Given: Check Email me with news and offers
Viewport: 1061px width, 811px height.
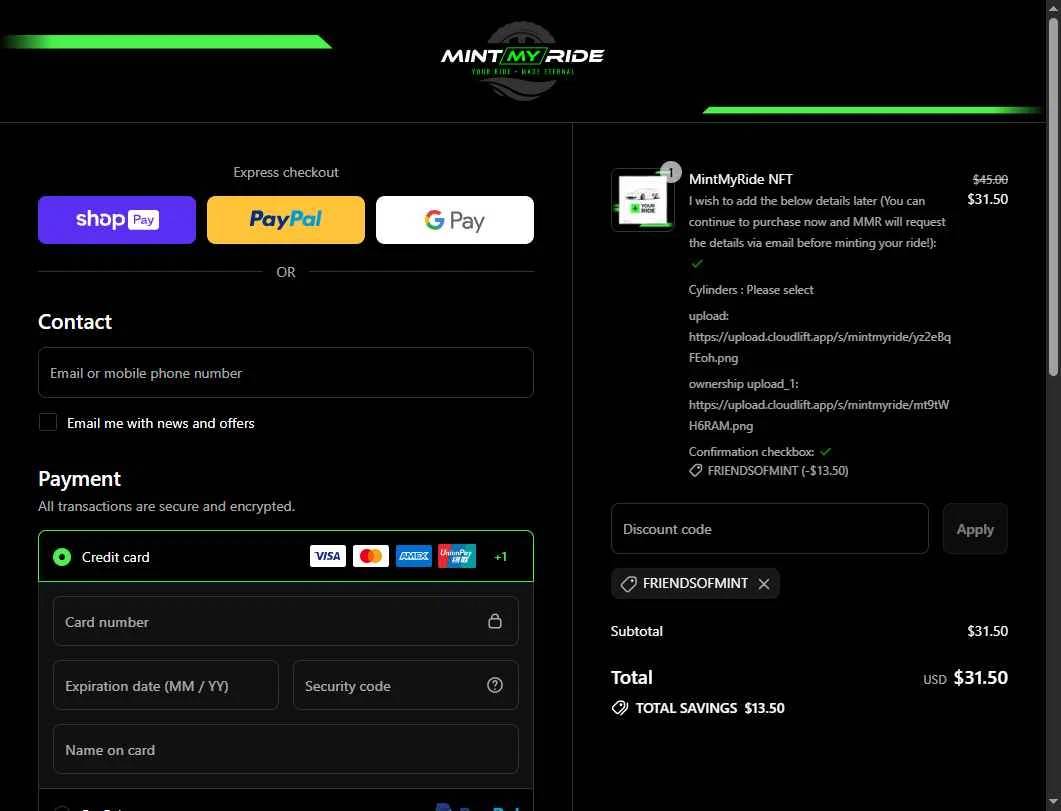Looking at the screenshot, I should [48, 422].
